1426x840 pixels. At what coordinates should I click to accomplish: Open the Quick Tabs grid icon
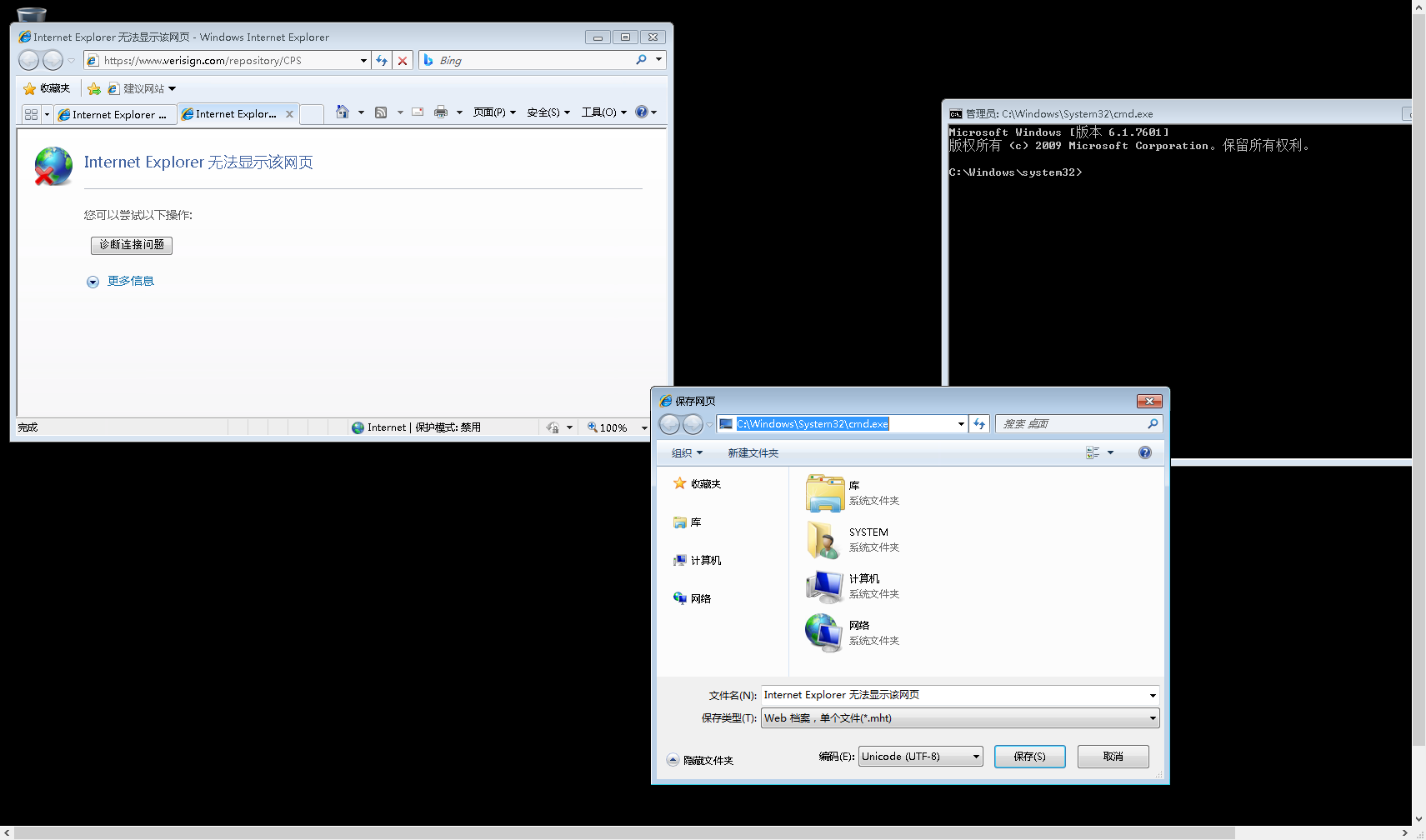click(x=31, y=114)
